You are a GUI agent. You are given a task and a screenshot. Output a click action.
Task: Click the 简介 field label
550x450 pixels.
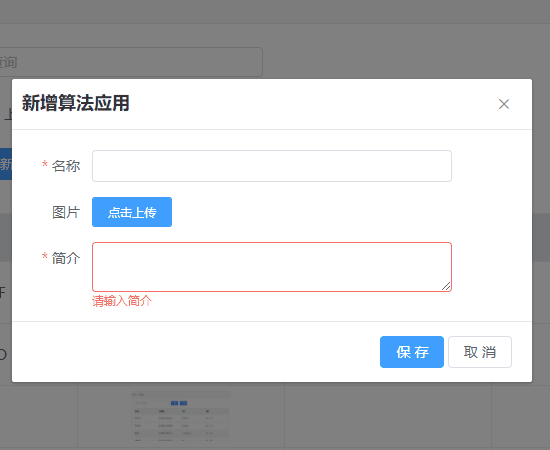click(x=66, y=258)
